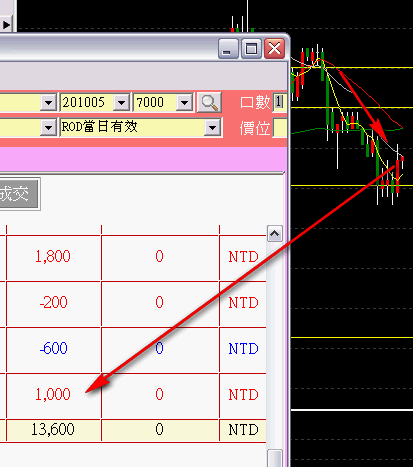Click the last red candlestick on the chart
Screen dimensions: 413x467
click(403, 159)
